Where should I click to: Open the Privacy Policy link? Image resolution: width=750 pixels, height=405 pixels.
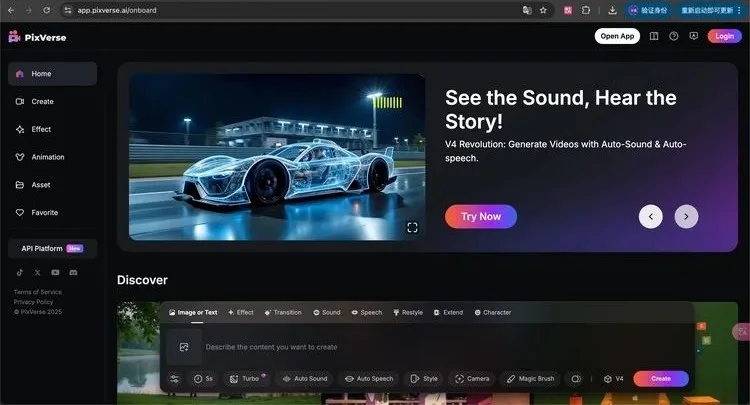[33, 302]
